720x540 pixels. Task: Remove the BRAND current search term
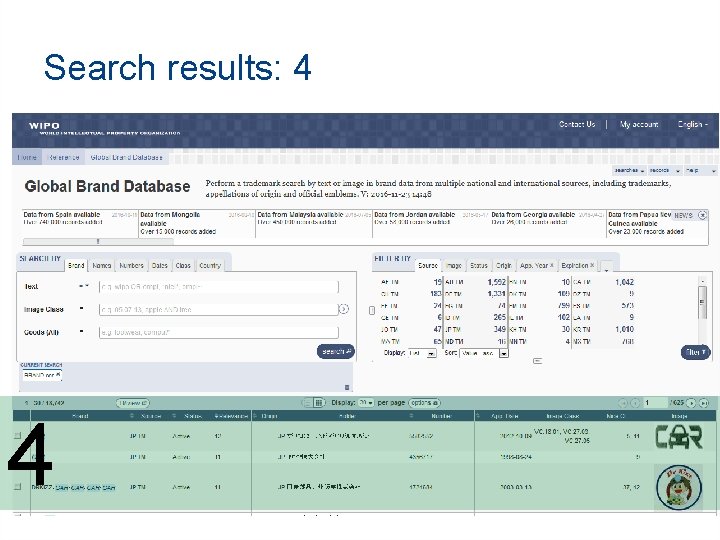58,375
